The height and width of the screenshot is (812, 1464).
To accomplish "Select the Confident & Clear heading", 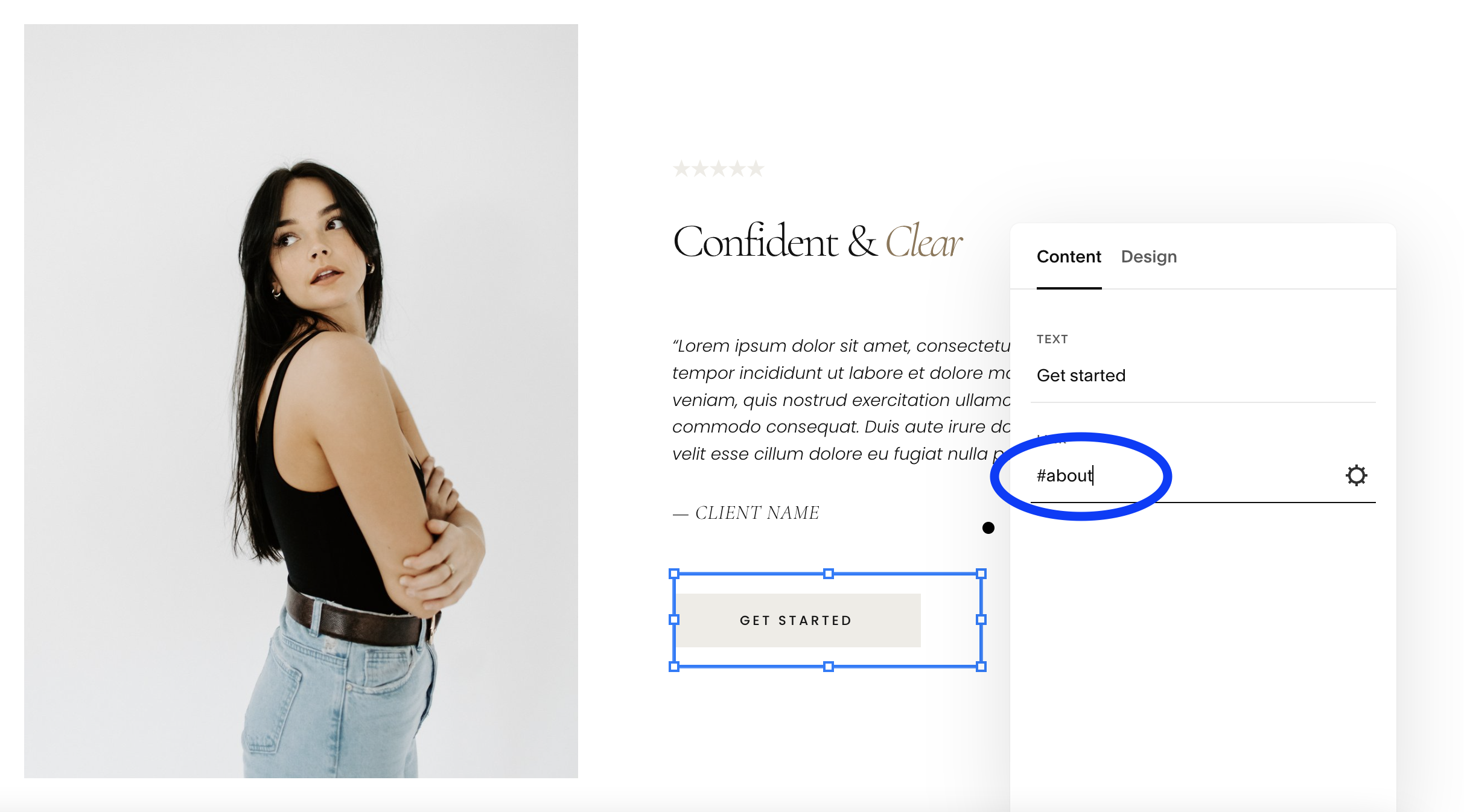I will [817, 241].
